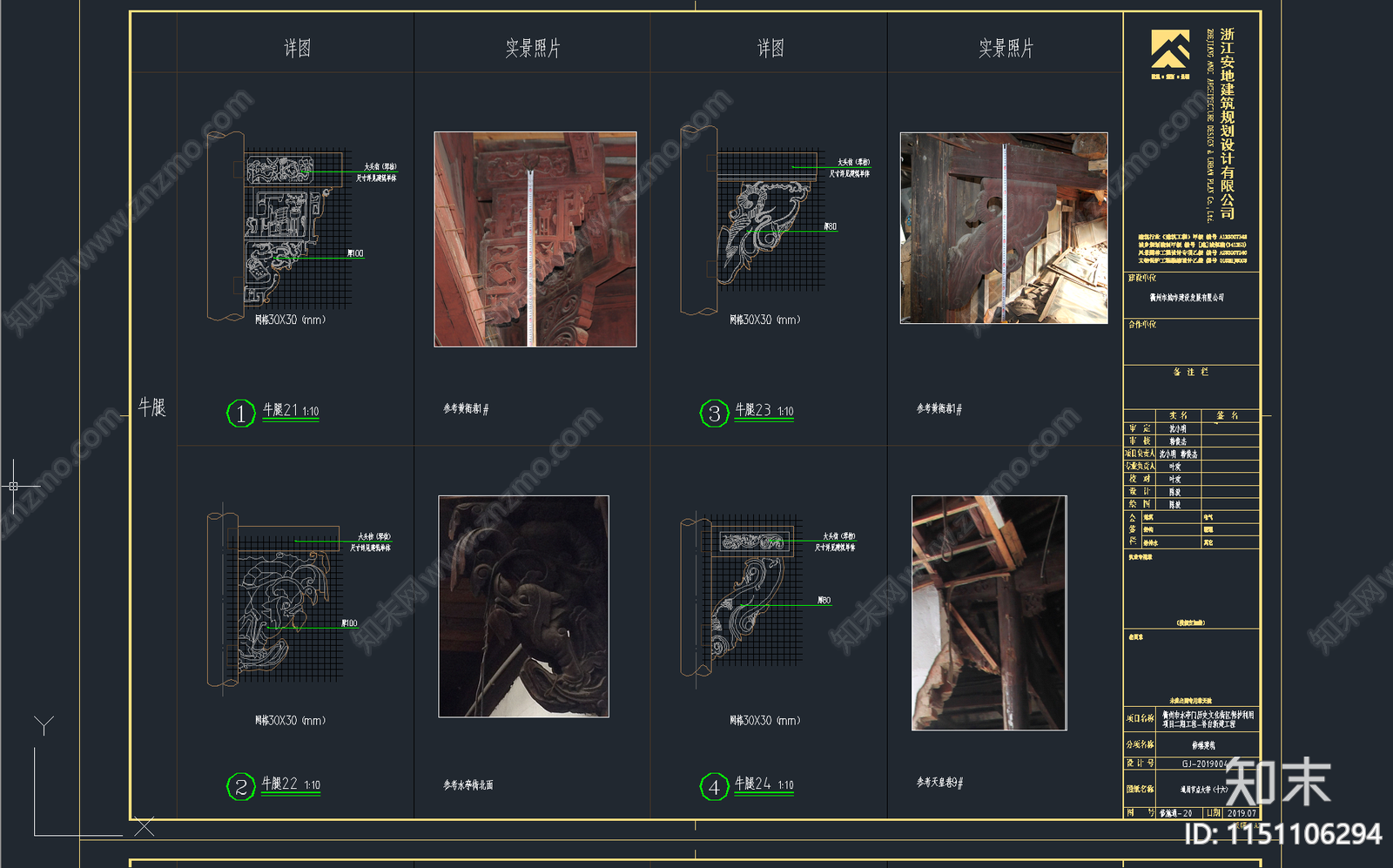
Task: Select the green circled number 2 marker
Action: tap(241, 787)
